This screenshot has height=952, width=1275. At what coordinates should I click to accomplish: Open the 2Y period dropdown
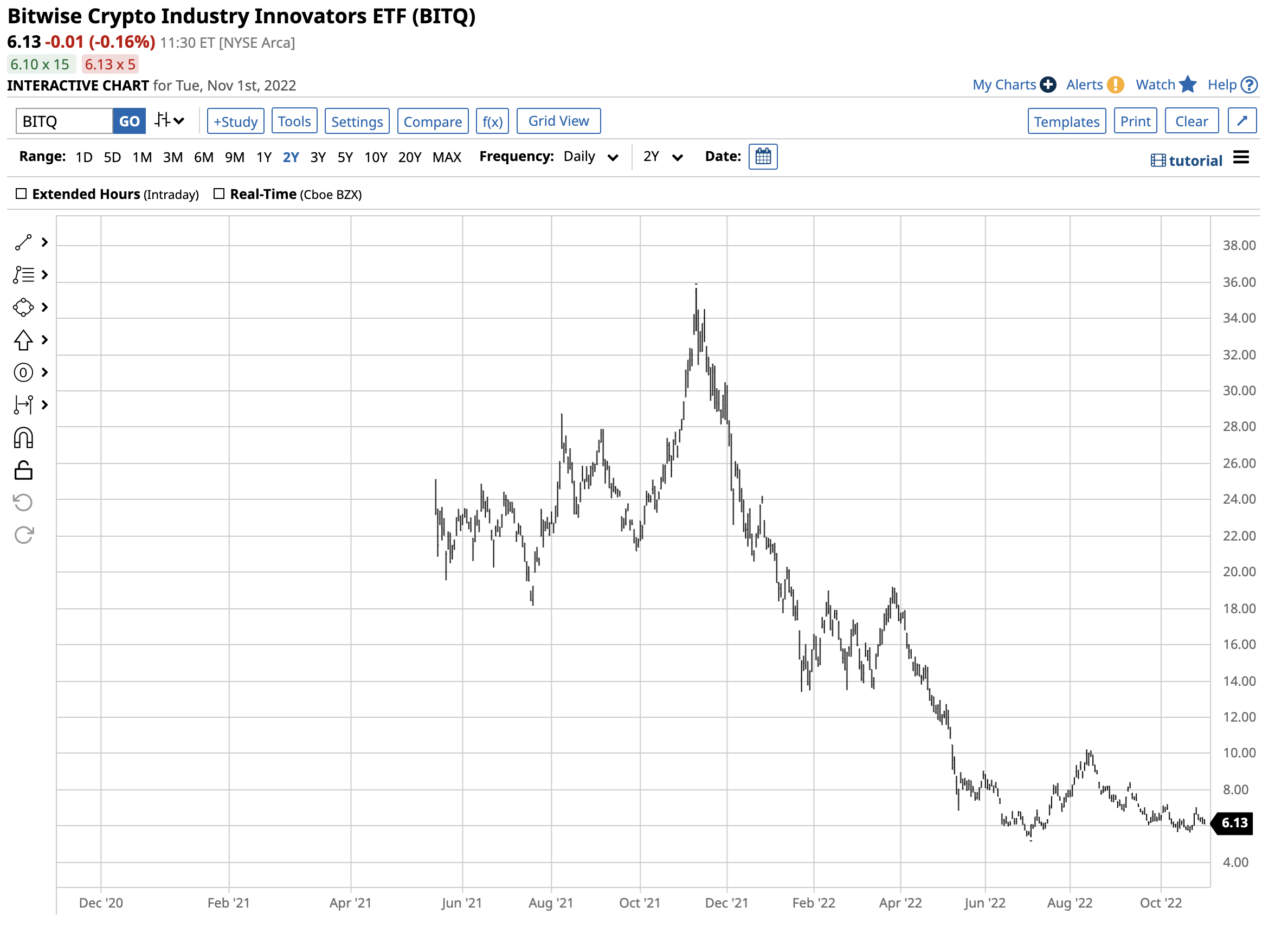pyautogui.click(x=662, y=157)
